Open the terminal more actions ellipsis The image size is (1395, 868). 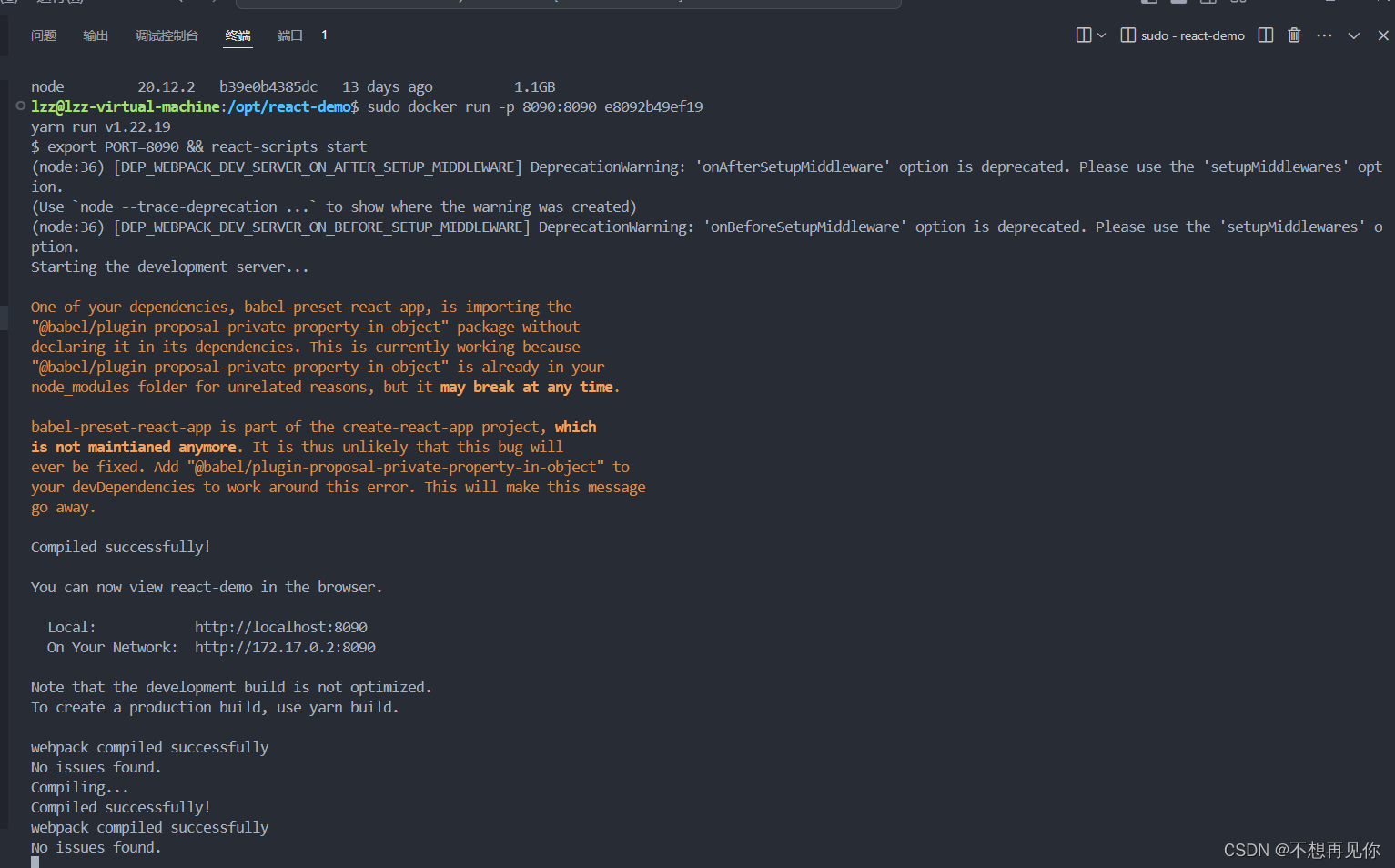click(x=1324, y=35)
